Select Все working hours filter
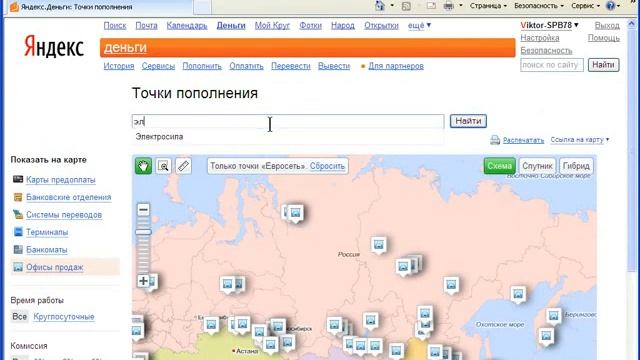 coord(19,316)
